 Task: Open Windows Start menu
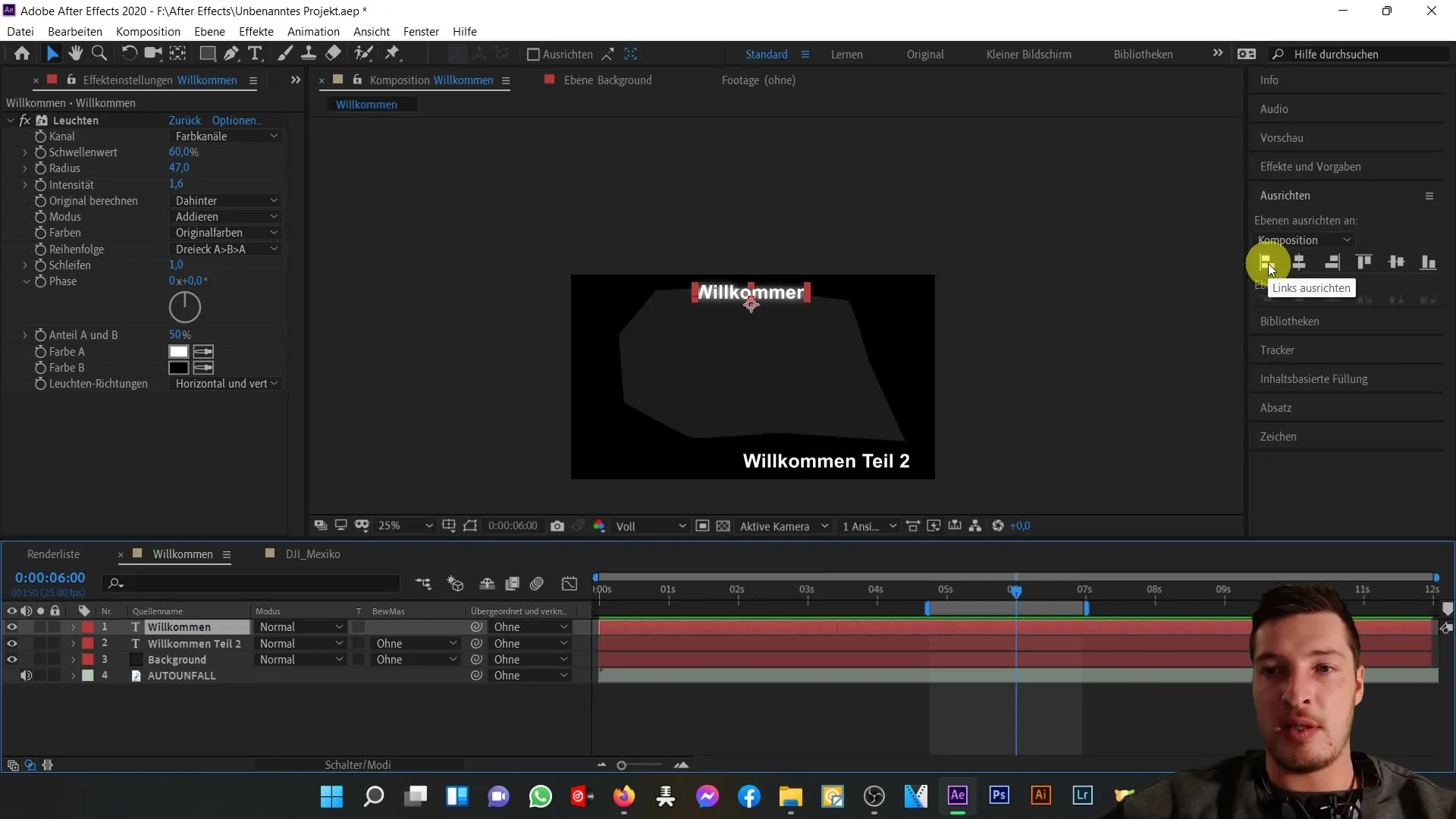coord(331,796)
